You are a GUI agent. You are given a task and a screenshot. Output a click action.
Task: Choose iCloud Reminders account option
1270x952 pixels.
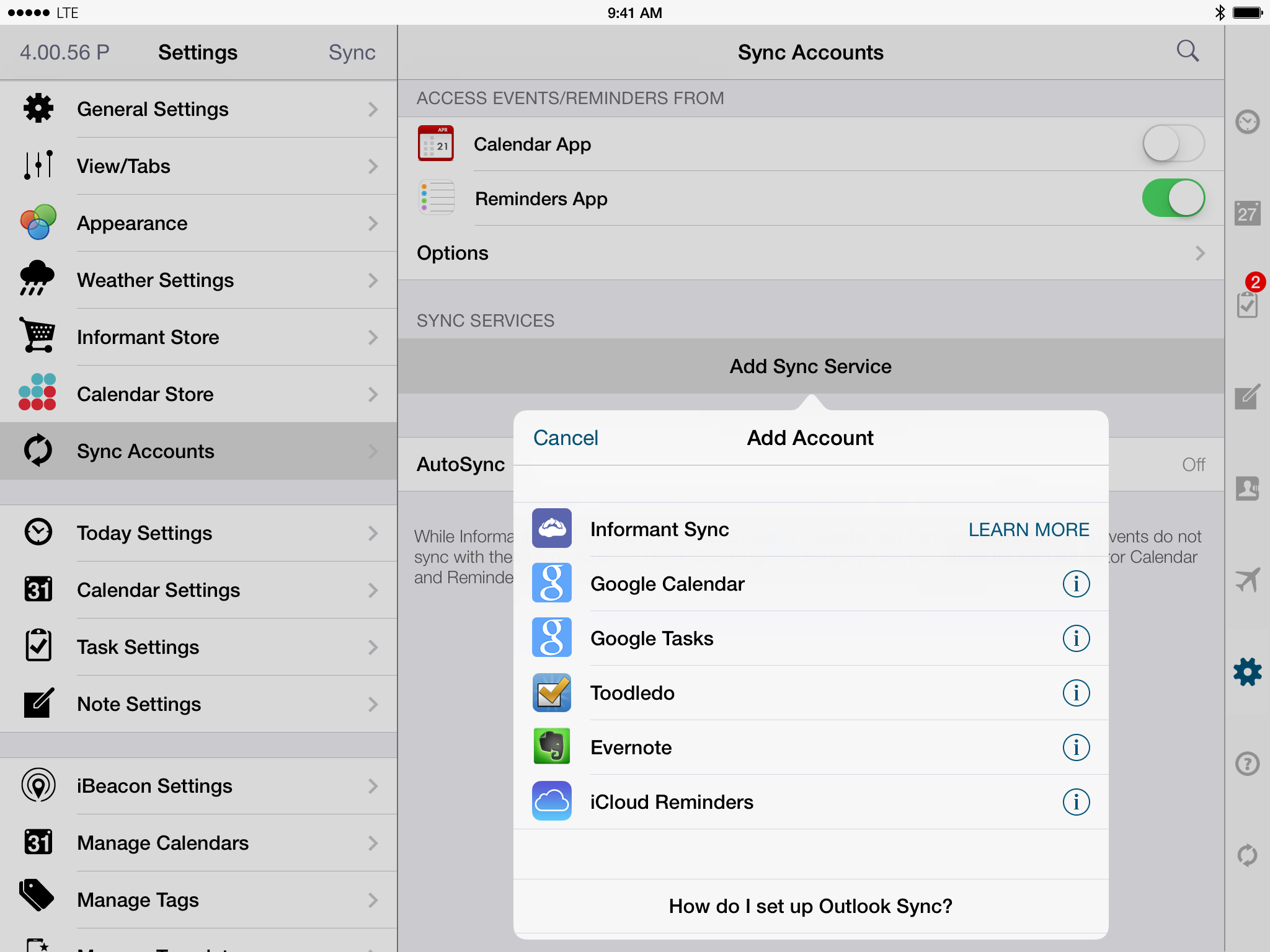671,802
